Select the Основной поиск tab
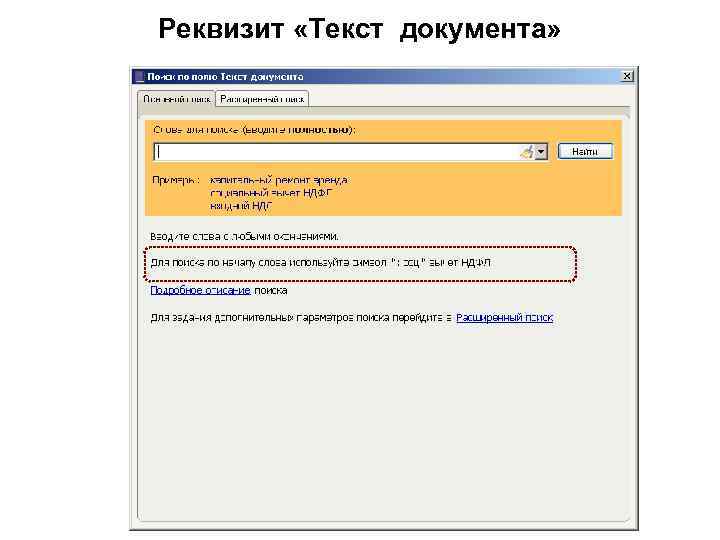The image size is (720, 540). tap(177, 99)
